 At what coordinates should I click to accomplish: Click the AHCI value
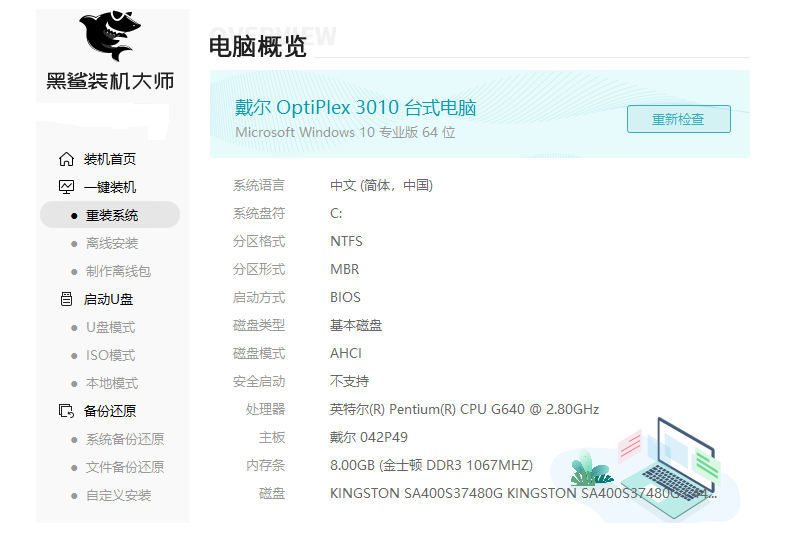346,353
